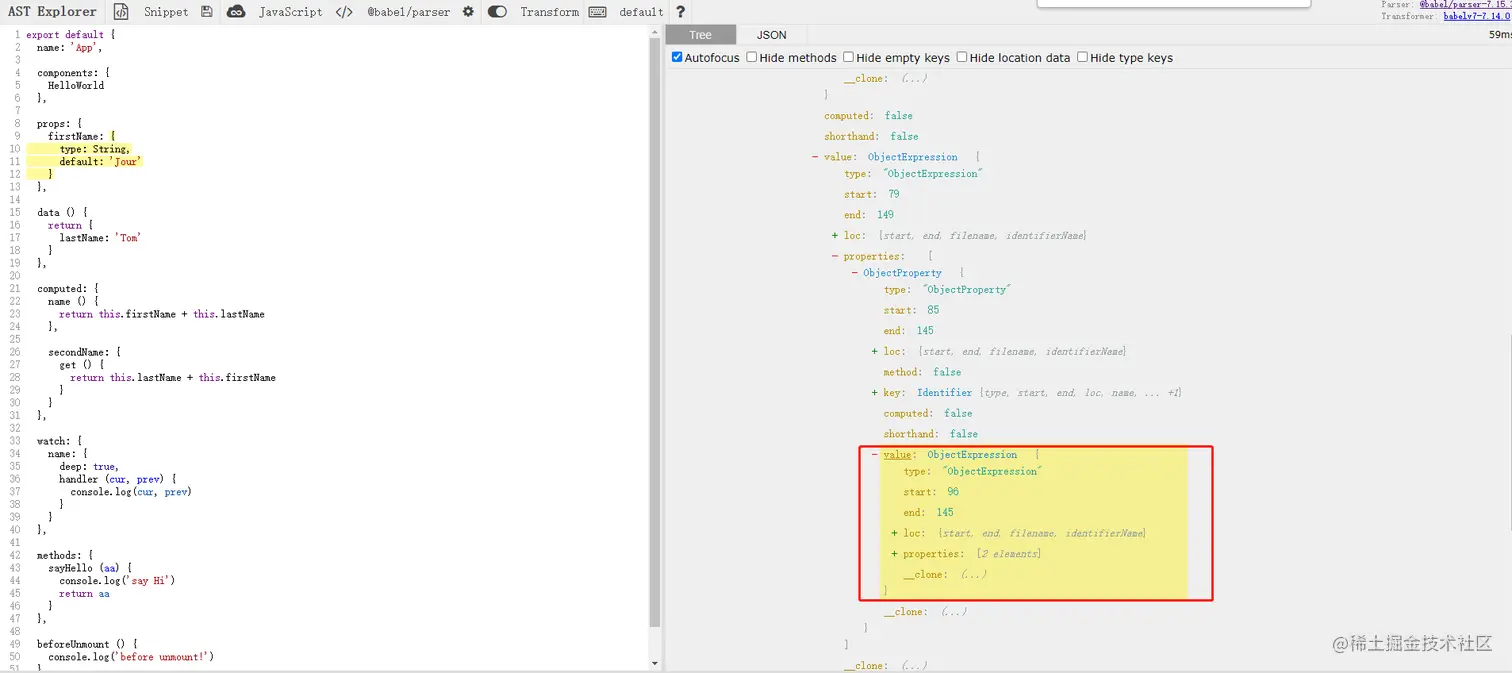This screenshot has height=673, width=1512.
Task: Expand the loc node below end: 149
Action: coord(835,236)
